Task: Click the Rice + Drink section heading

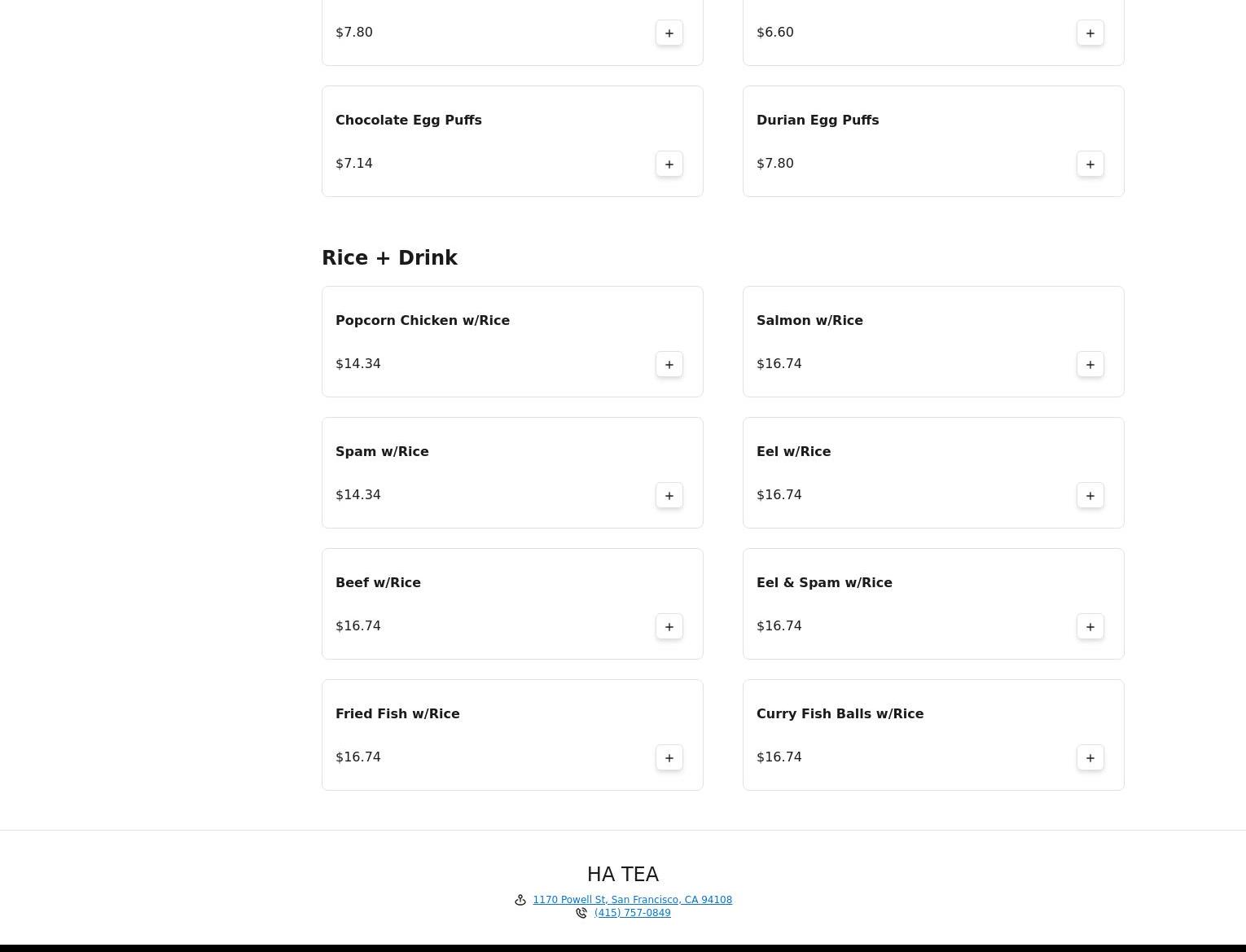Action: point(389,257)
